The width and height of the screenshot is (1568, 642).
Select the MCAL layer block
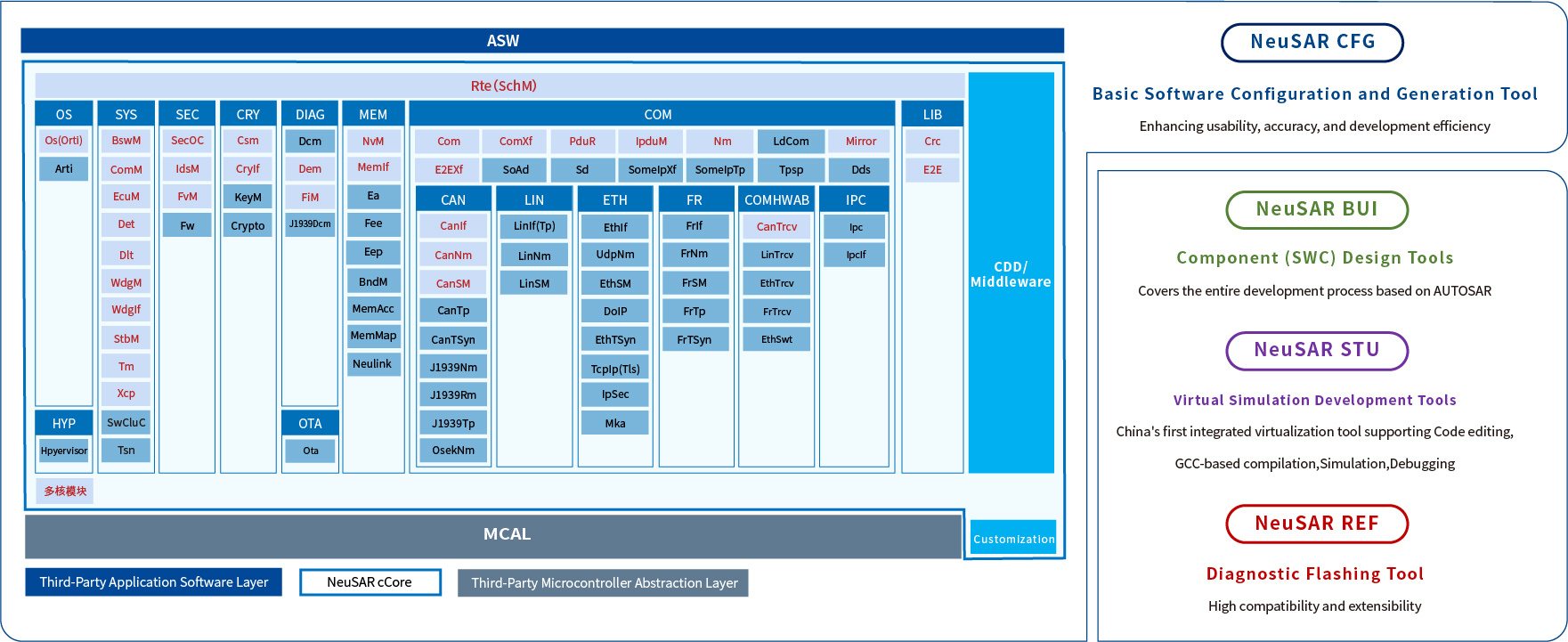point(494,534)
